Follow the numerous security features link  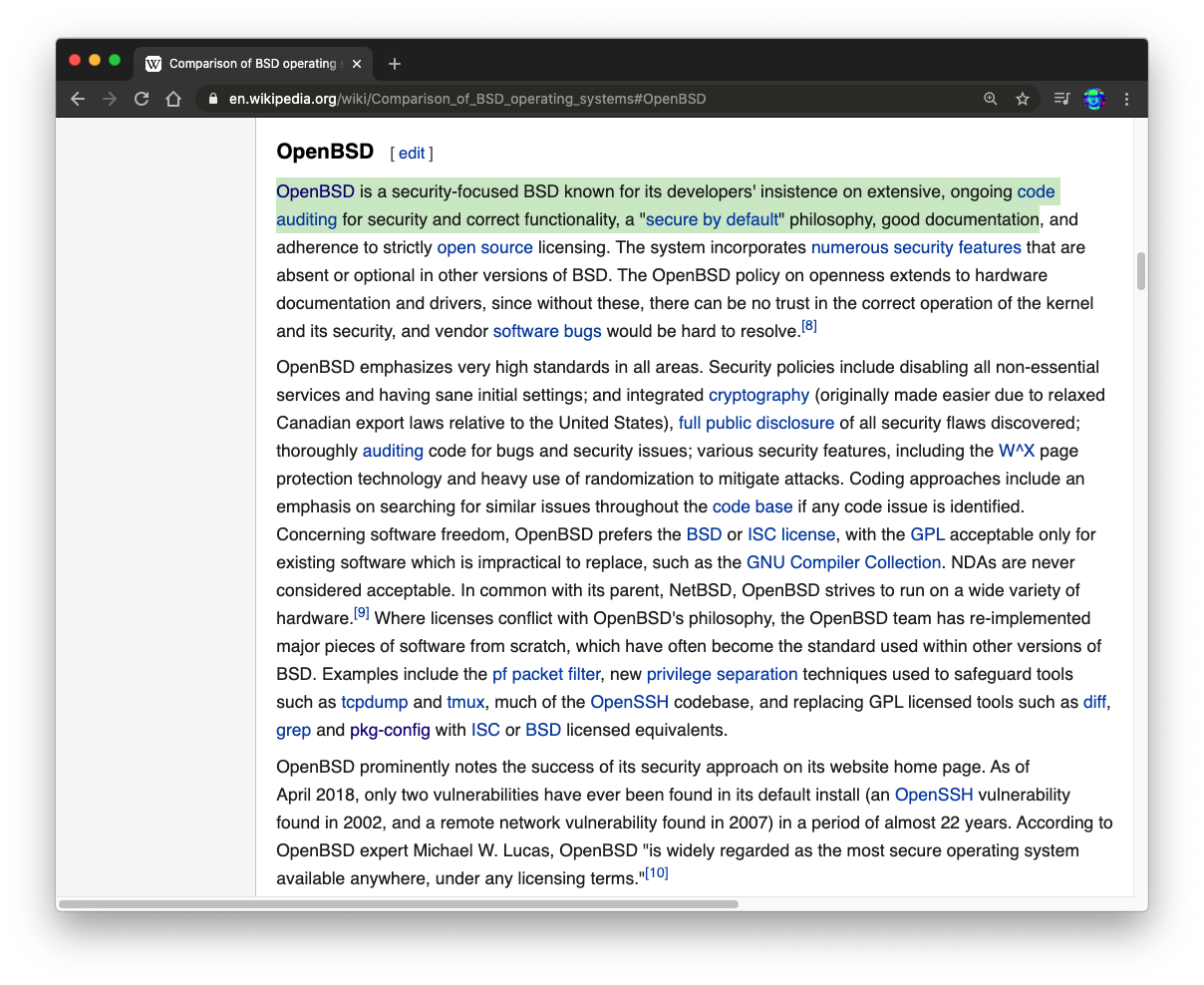(x=916, y=247)
